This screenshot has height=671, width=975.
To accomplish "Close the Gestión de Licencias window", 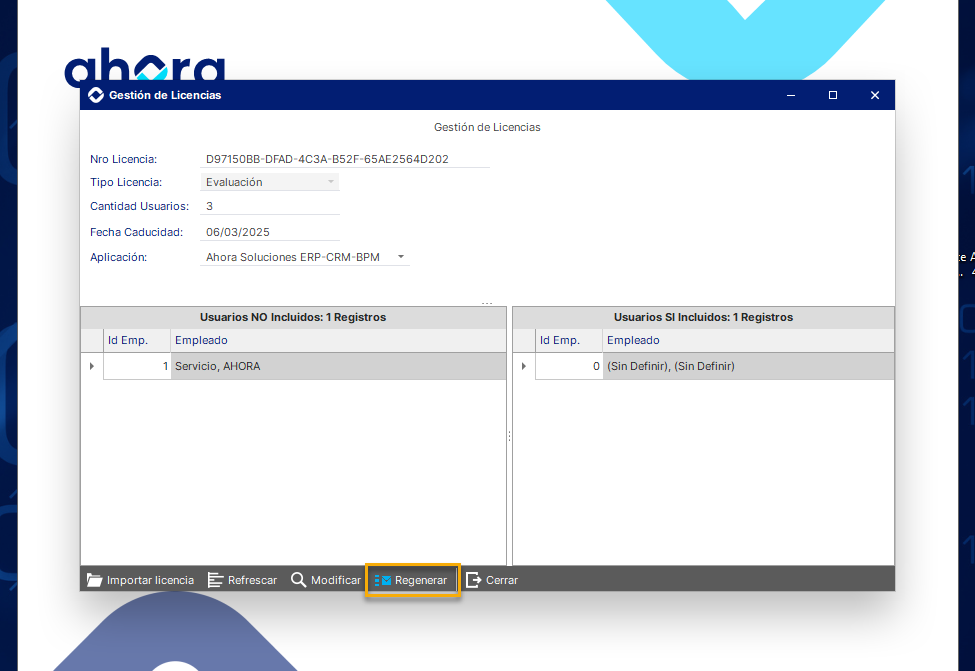I will click(875, 95).
